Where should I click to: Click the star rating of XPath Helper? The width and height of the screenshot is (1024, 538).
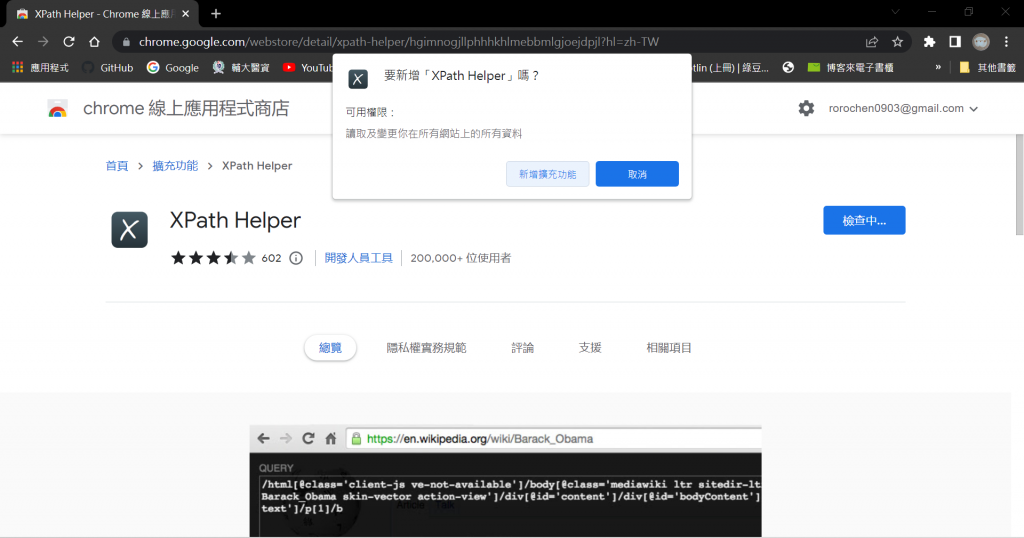point(213,258)
